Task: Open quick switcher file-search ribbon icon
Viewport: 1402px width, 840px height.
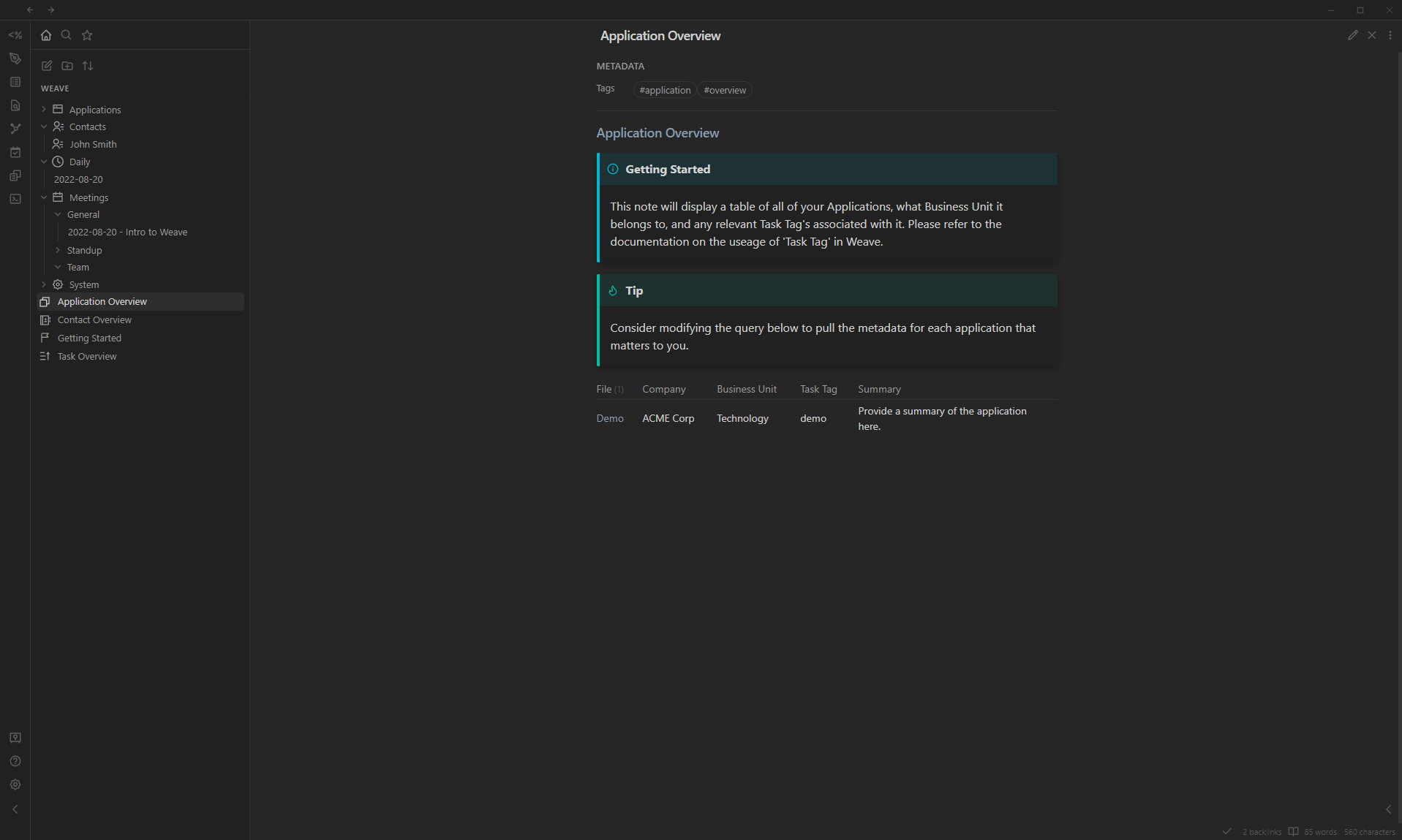Action: tap(15, 105)
